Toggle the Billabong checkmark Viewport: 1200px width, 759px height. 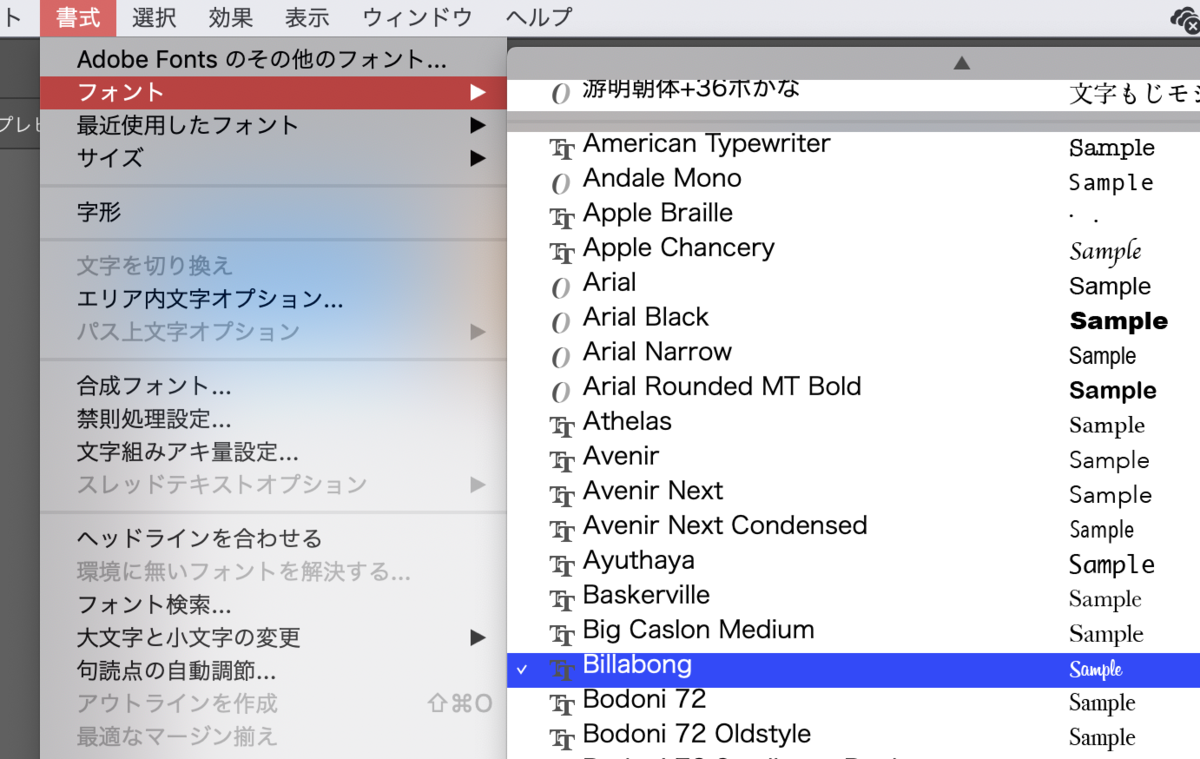click(x=522, y=668)
